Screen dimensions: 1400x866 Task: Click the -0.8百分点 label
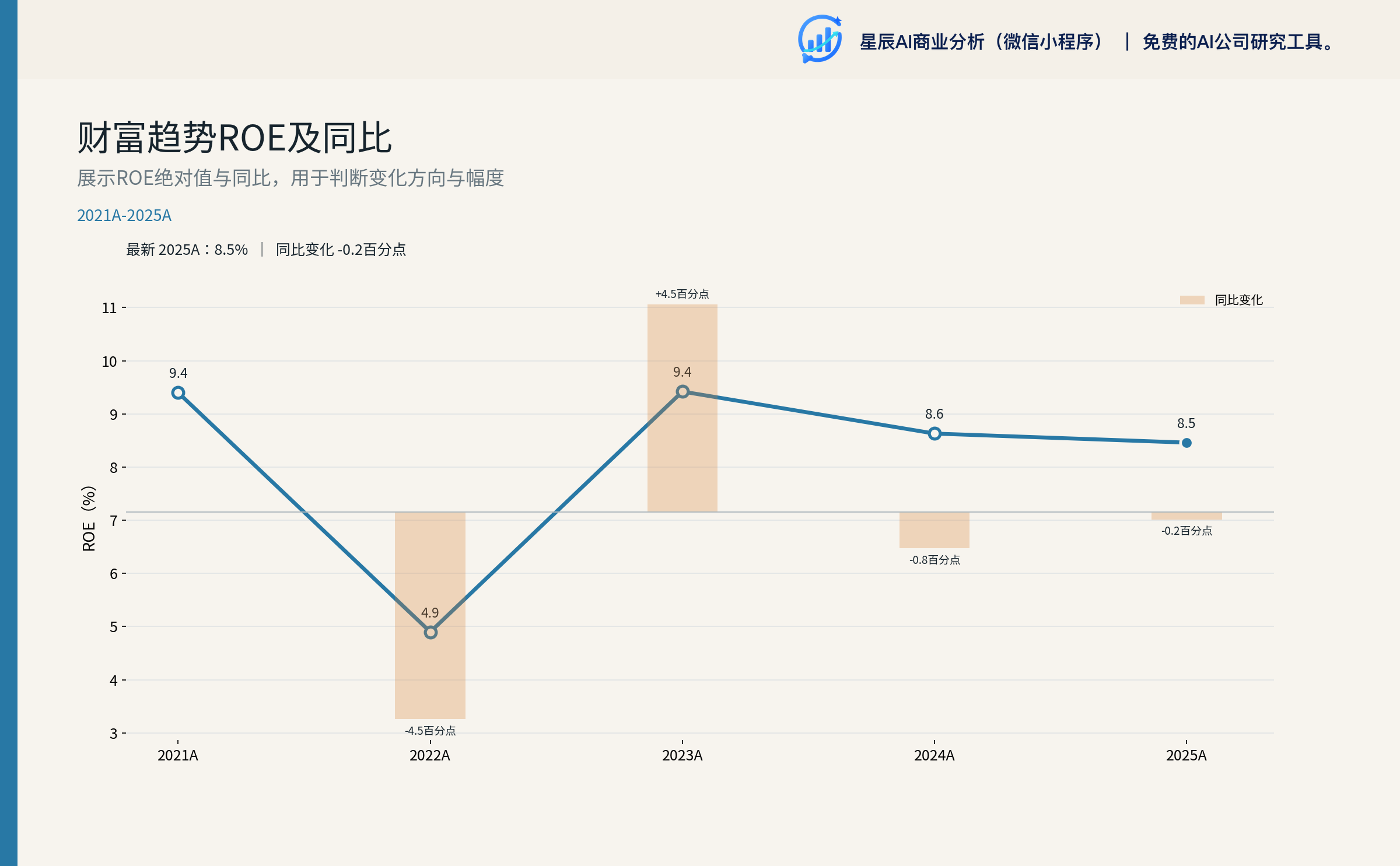[935, 560]
